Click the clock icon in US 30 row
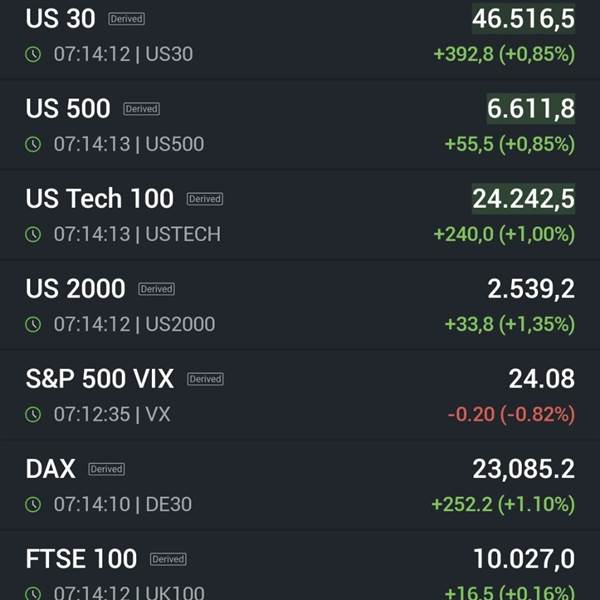600x600 pixels. [33, 54]
